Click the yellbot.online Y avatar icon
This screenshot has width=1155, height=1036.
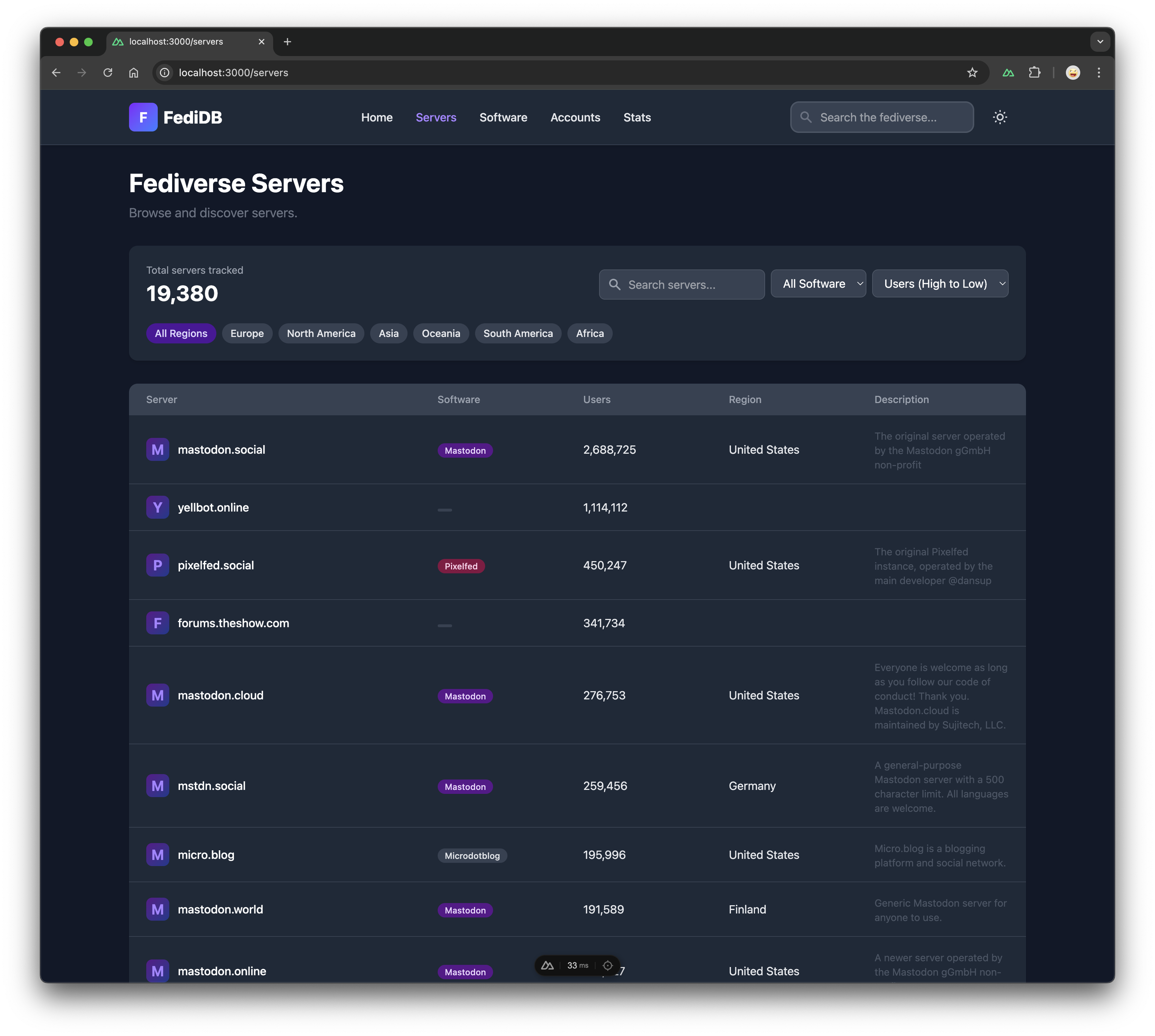click(x=158, y=507)
